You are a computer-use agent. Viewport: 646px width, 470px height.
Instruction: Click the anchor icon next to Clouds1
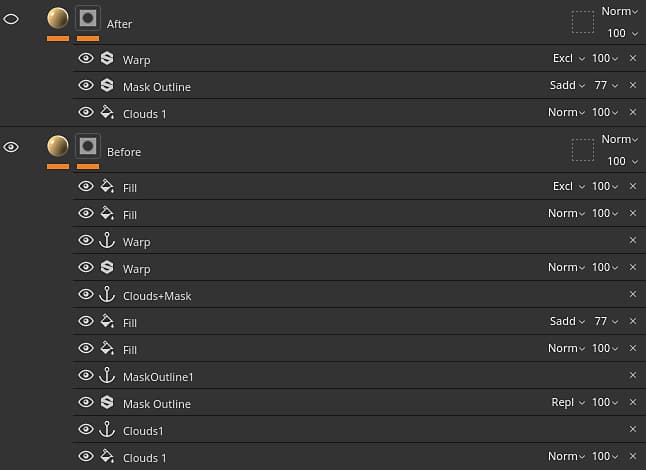click(x=107, y=430)
